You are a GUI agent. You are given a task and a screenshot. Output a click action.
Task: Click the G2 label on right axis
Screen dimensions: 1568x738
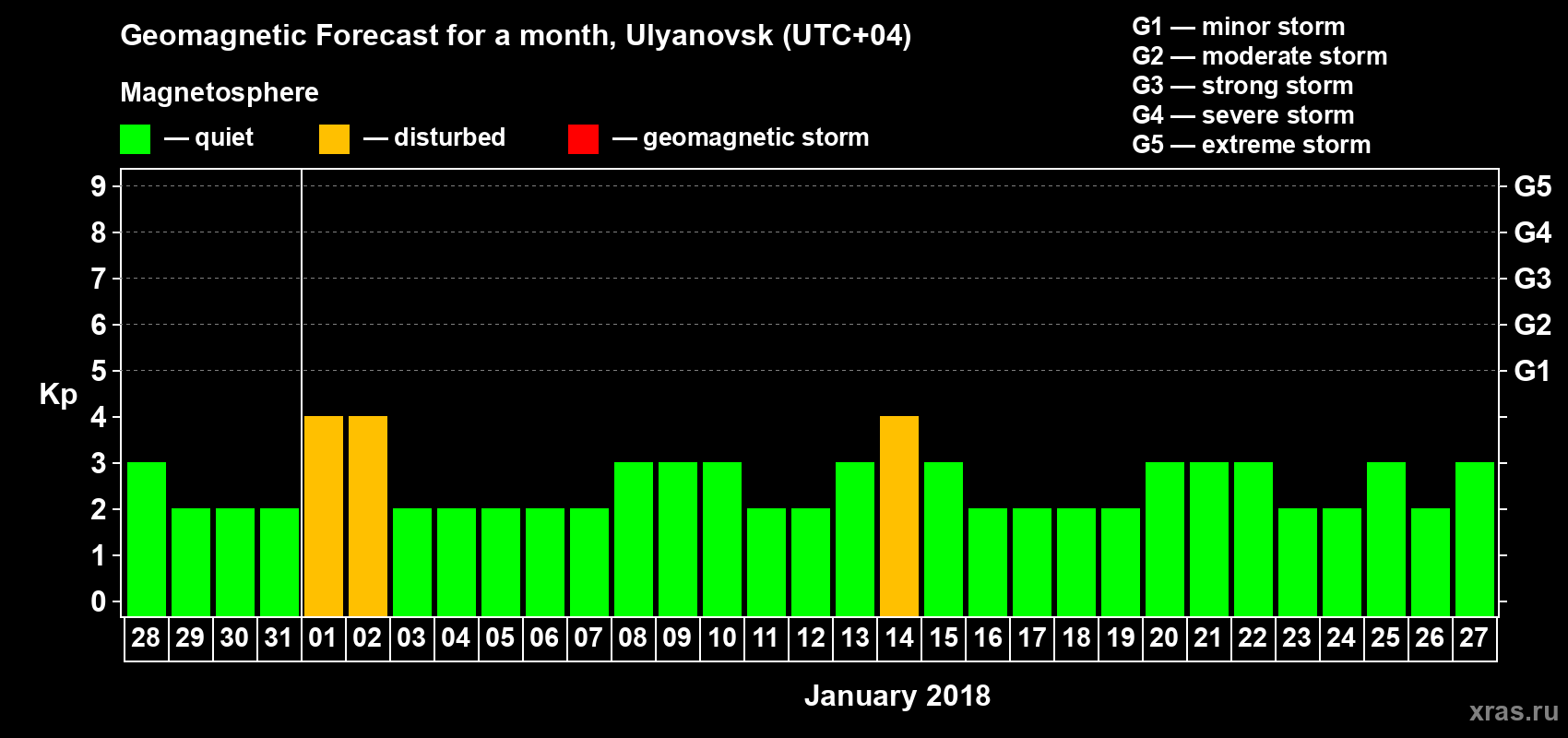(x=1533, y=325)
